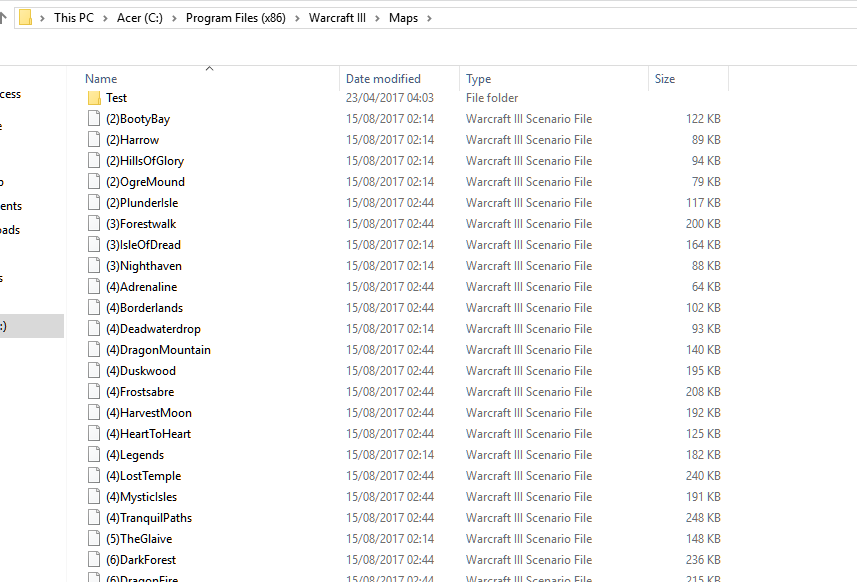
Task: Expand the chevron after Warcraft III
Action: point(377,18)
